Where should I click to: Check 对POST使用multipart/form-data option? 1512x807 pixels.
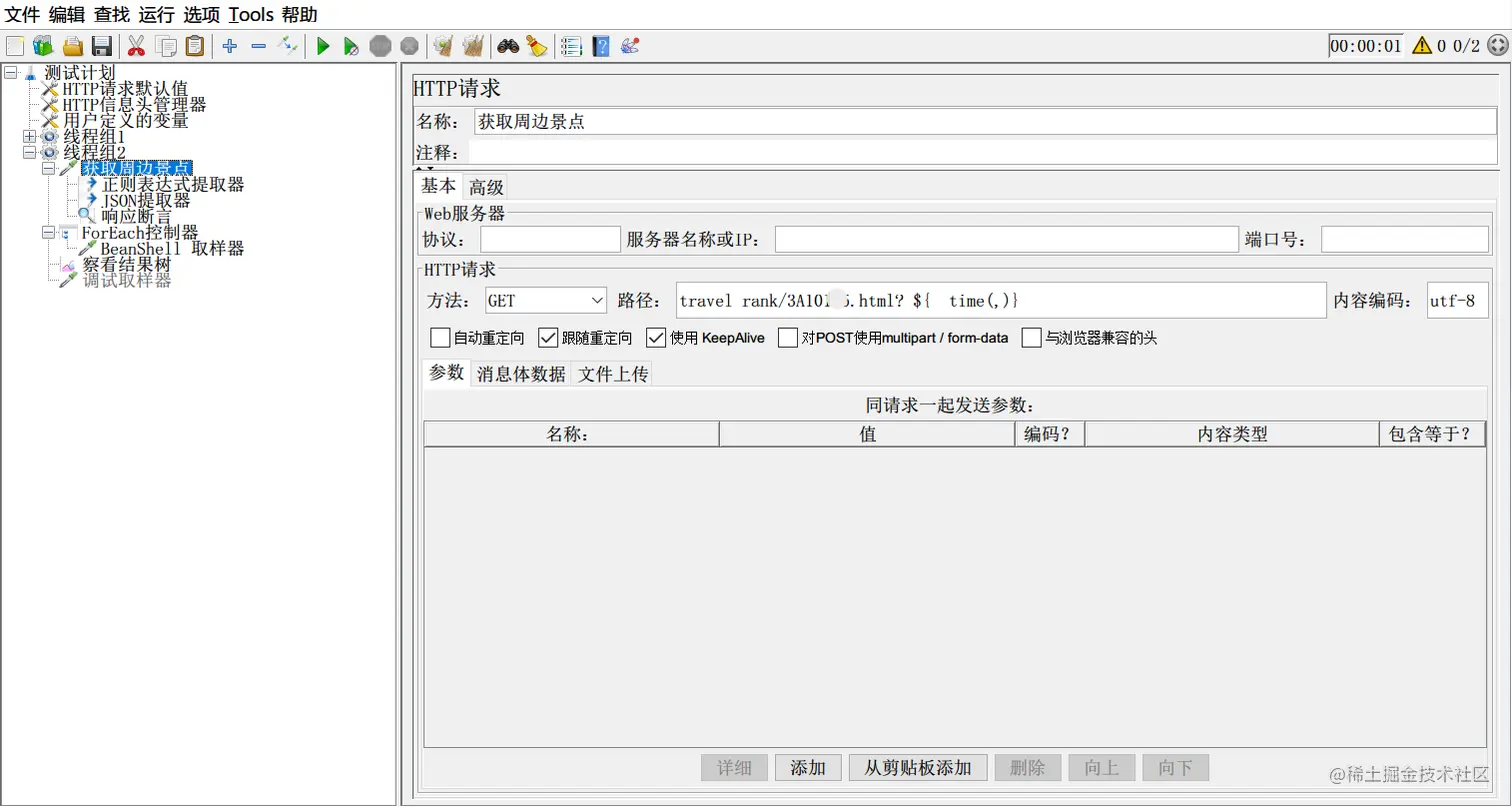pyautogui.click(x=786, y=337)
